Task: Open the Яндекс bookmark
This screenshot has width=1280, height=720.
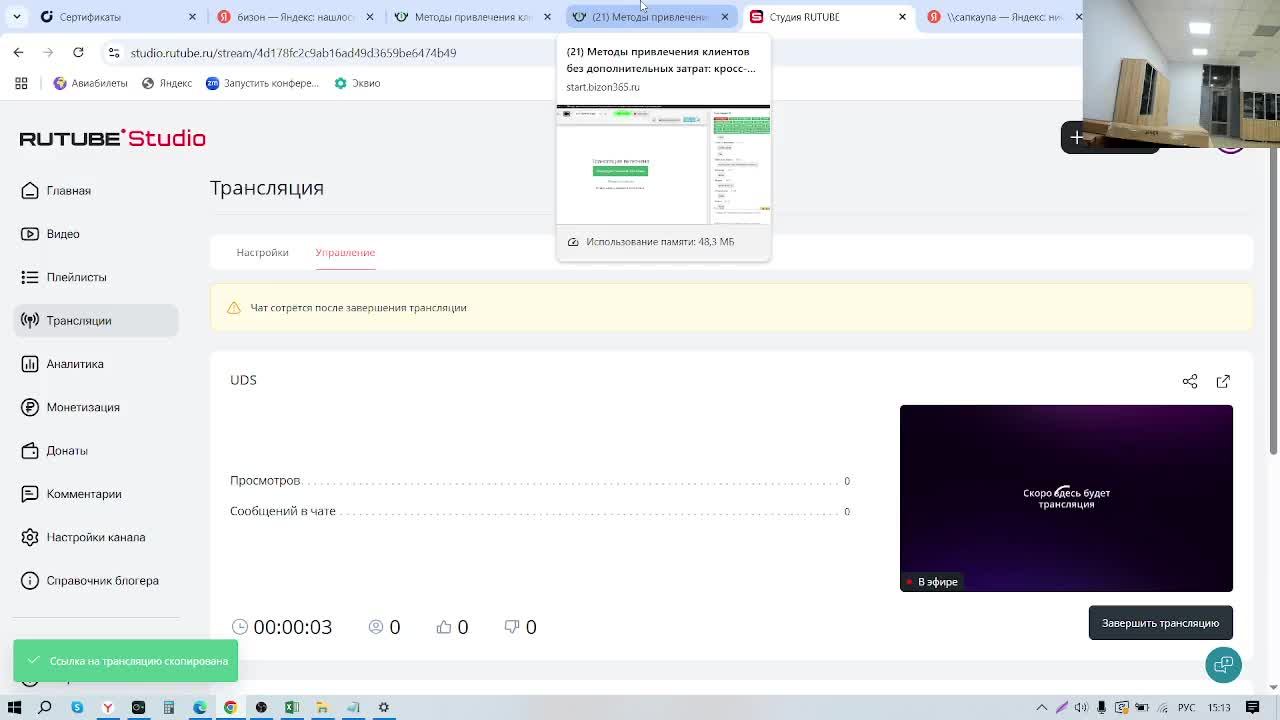Action: [x=167, y=83]
